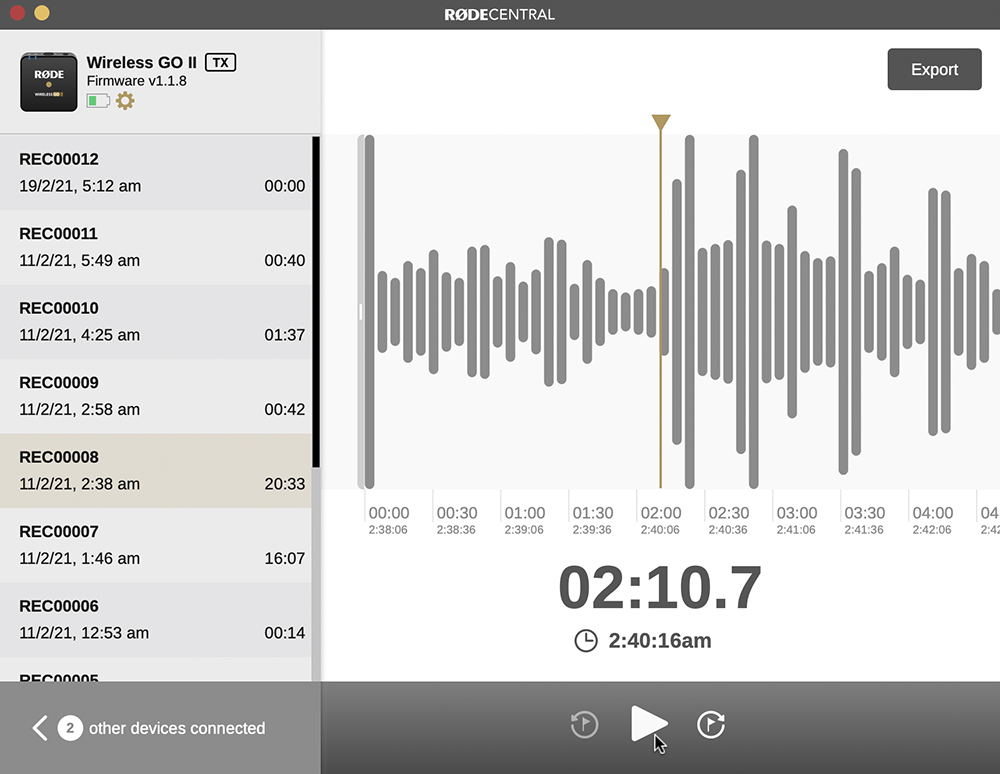
Task: Click the 20:33 duration of REC00008
Action: click(284, 484)
